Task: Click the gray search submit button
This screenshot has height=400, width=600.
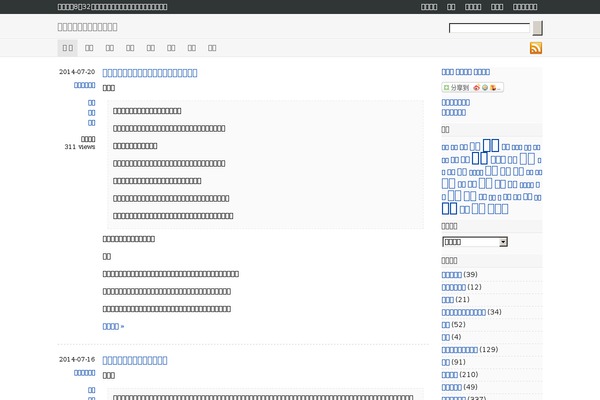Action: click(x=538, y=28)
